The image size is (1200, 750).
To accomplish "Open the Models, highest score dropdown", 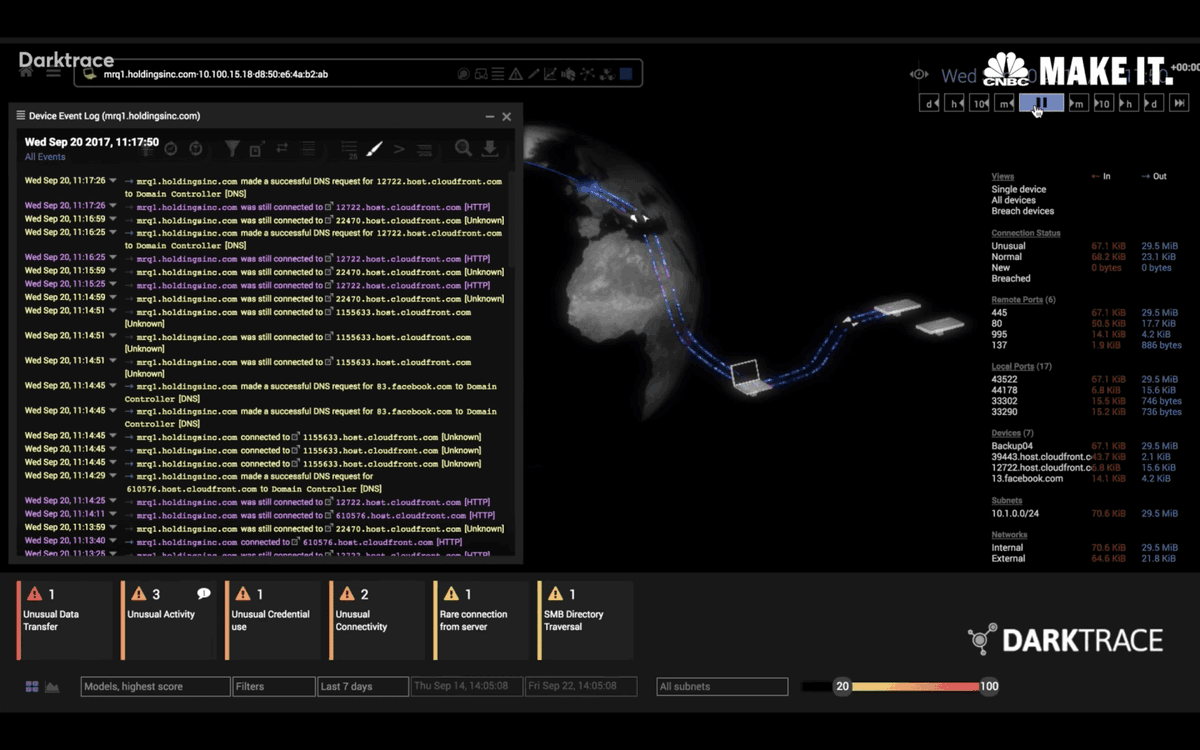I will 155,687.
